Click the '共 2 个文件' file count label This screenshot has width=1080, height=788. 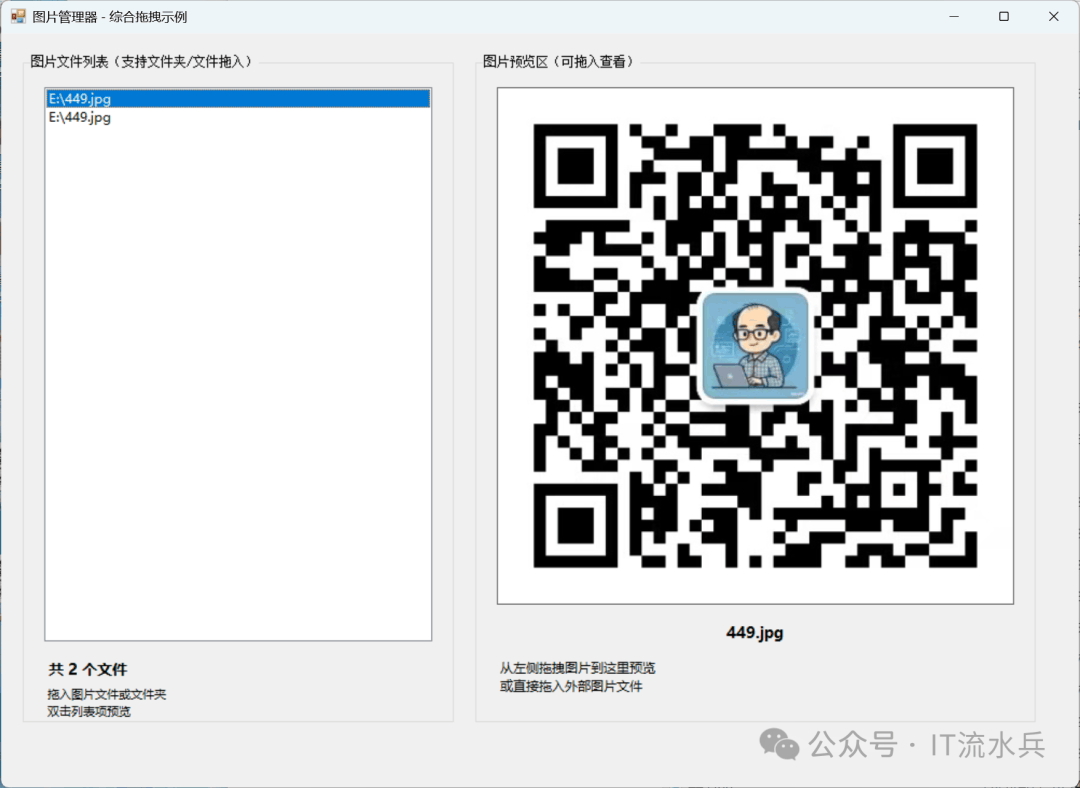coord(87,669)
